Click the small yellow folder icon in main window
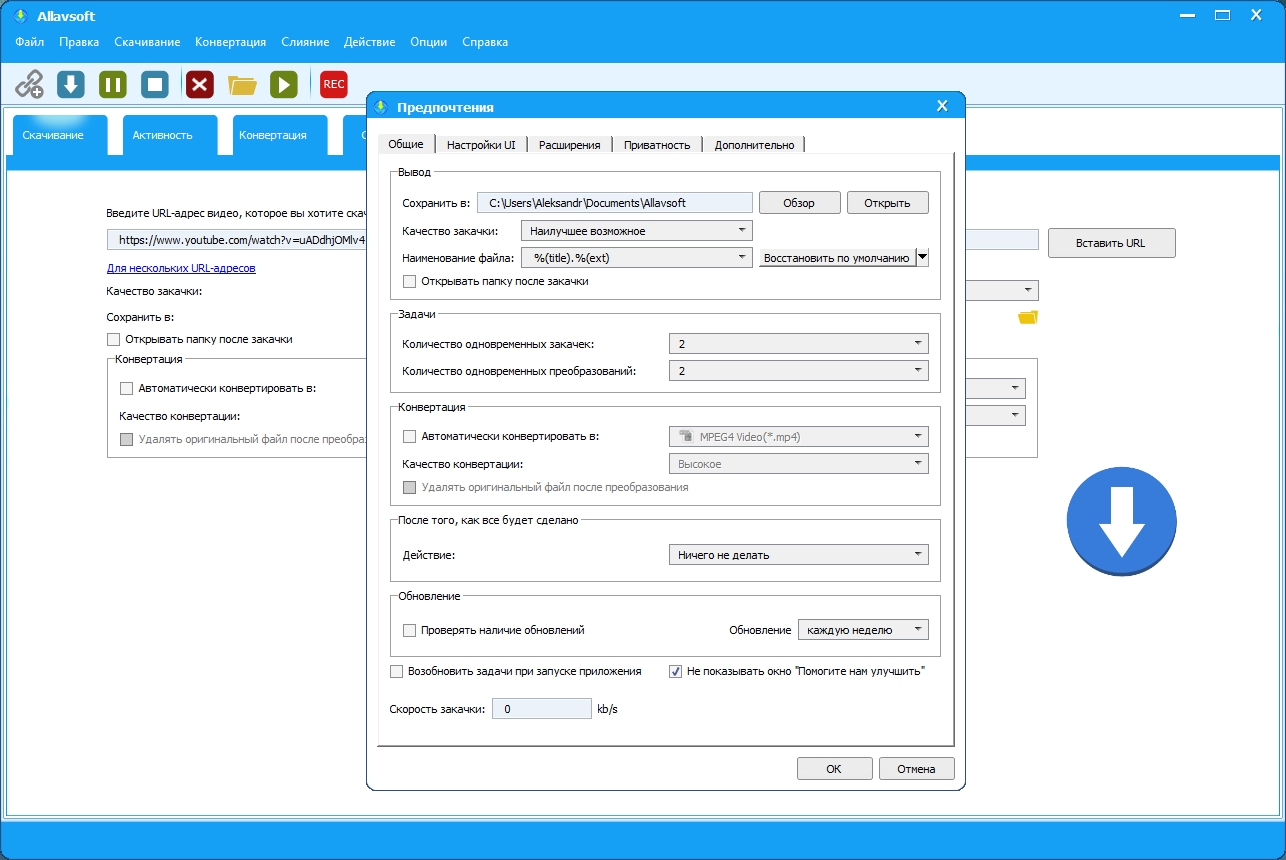The image size is (1286, 860). (1028, 317)
